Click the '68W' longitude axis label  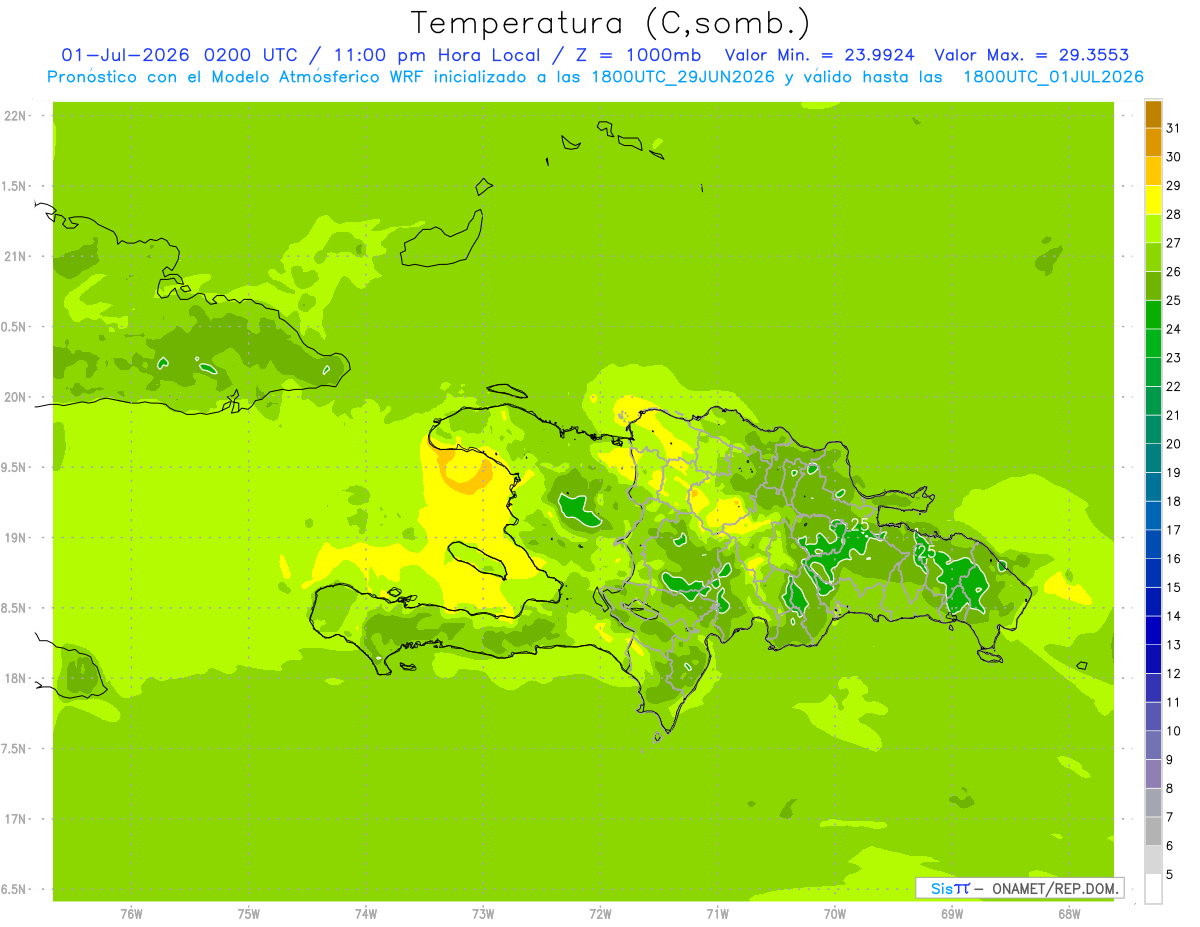[1069, 914]
